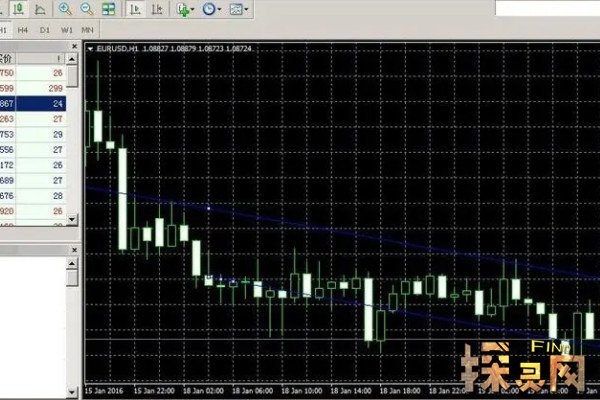This screenshot has height=400, width=600.
Task: Tile chart windows with grid icon
Action: point(108,9)
